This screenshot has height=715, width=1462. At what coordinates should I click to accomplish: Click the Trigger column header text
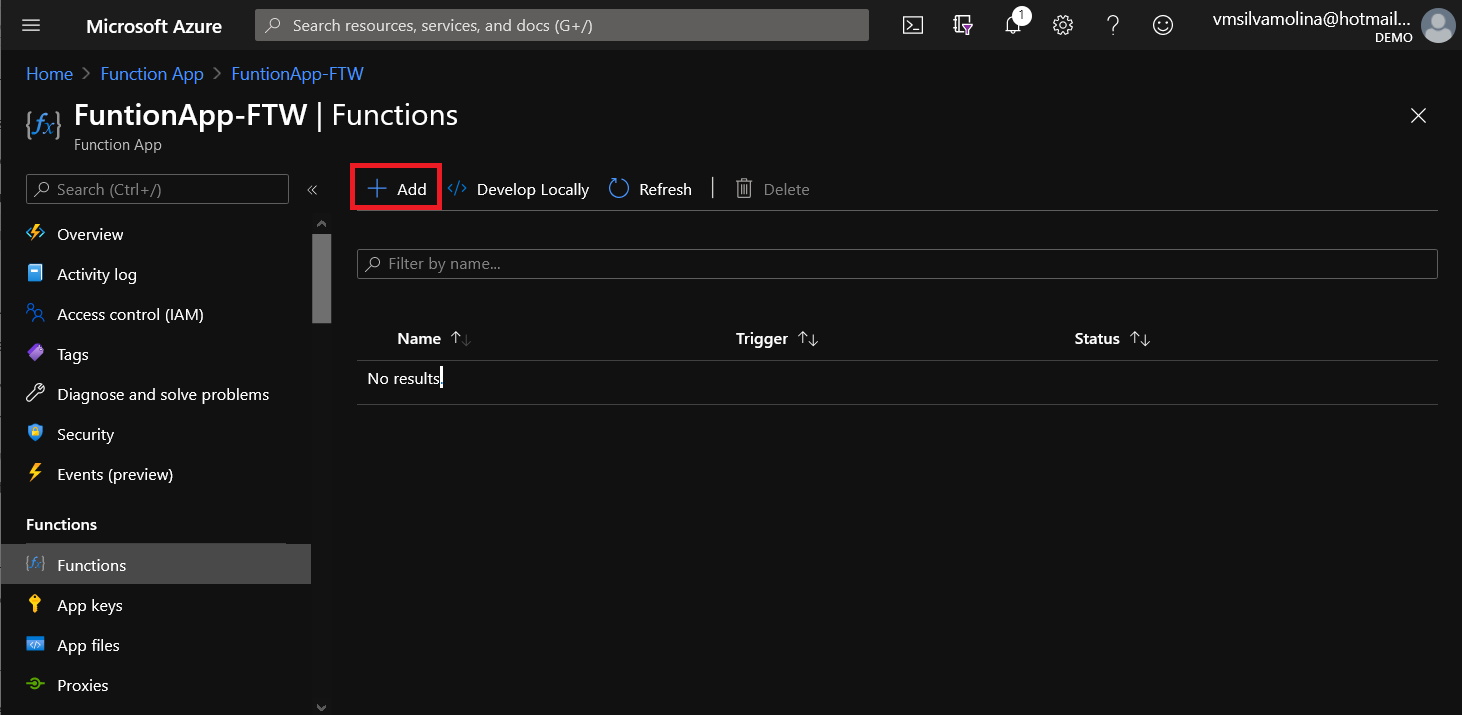[762, 339]
